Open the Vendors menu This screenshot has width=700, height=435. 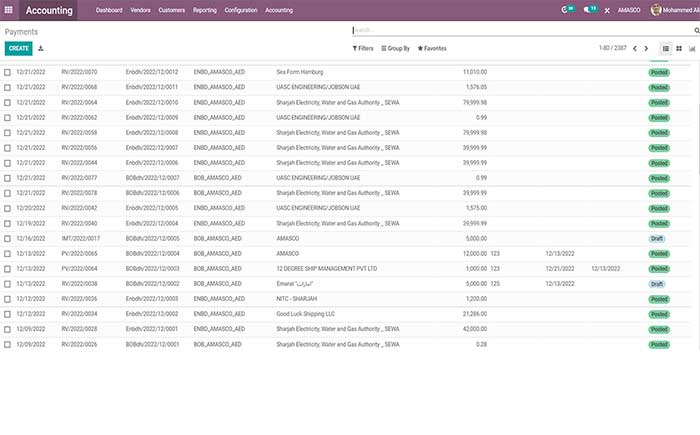140,10
